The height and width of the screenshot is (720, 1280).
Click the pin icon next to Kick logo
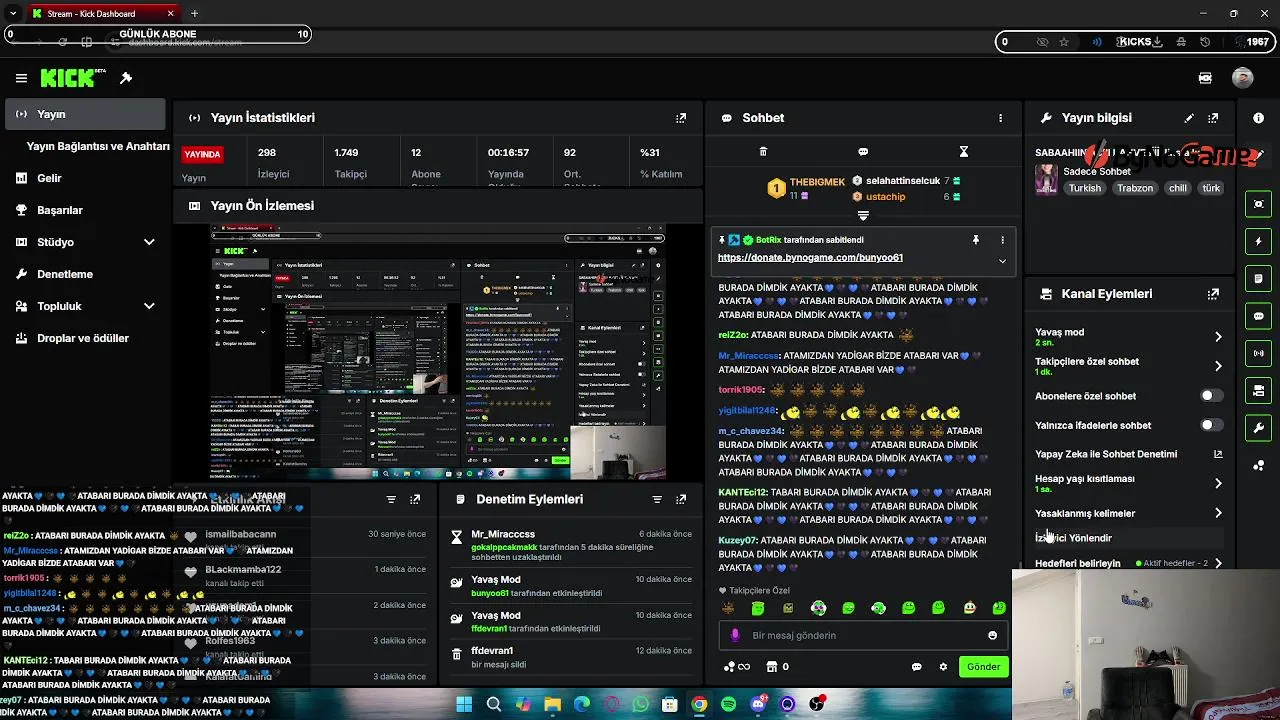[x=126, y=78]
